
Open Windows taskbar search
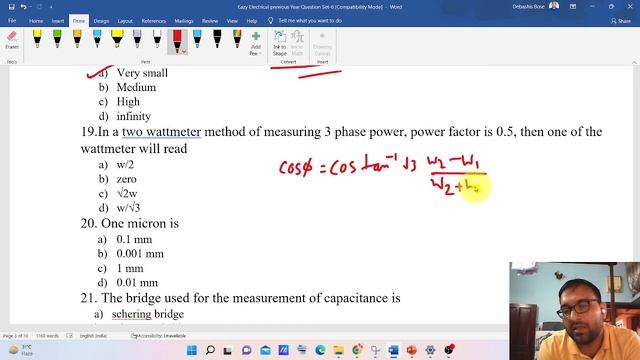click(210, 350)
